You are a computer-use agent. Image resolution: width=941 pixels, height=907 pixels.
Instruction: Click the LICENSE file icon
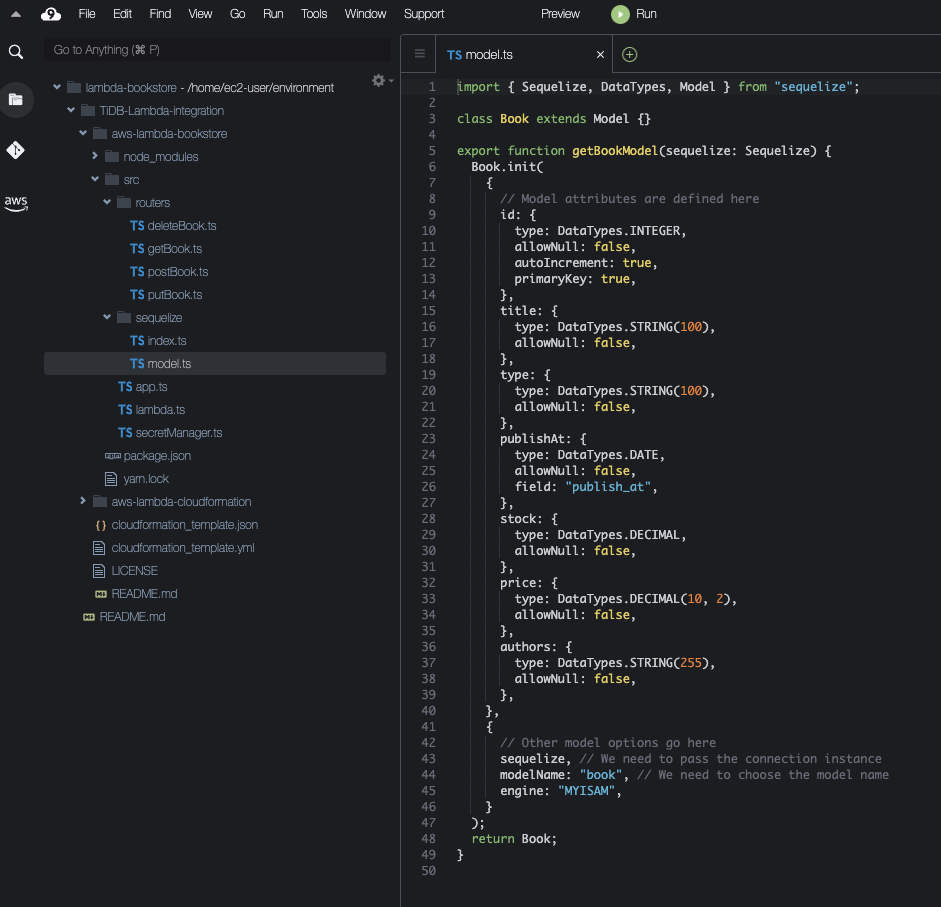pos(99,571)
